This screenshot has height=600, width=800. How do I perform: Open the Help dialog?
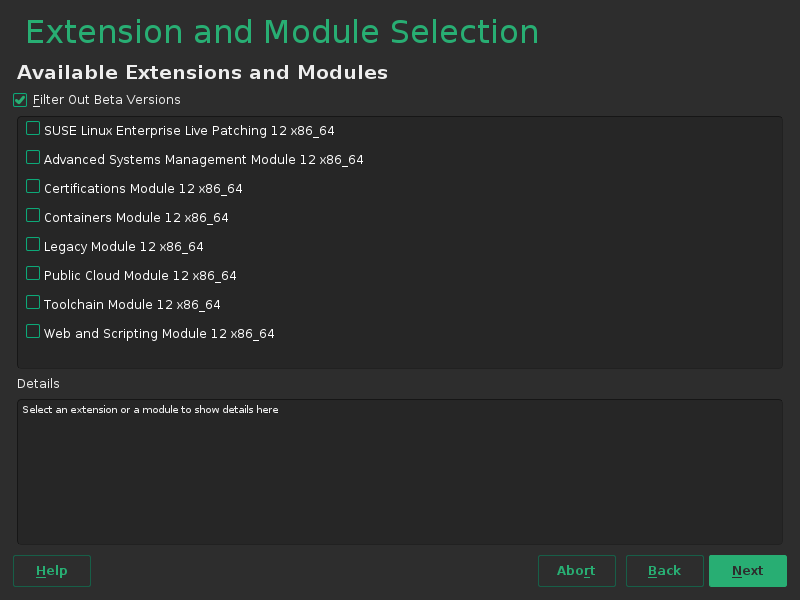tap(52, 571)
